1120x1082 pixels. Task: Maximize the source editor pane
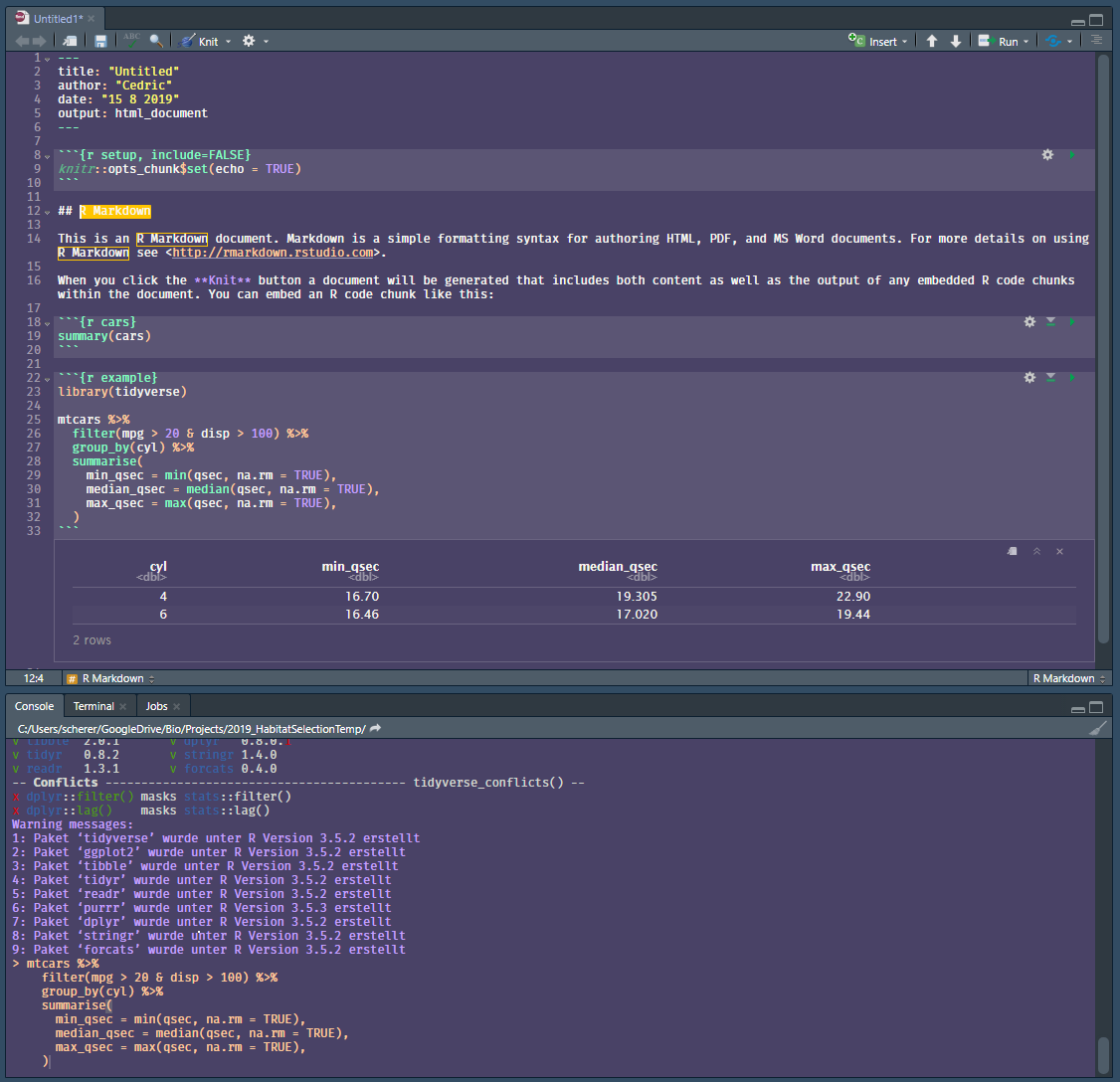tap(1096, 20)
